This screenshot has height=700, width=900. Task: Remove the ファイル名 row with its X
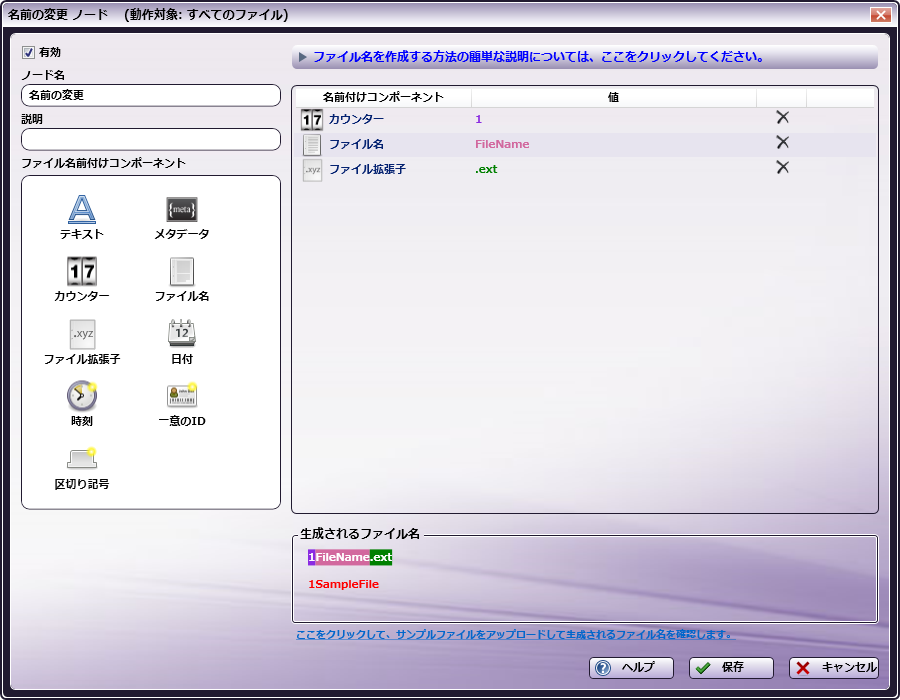coord(782,142)
